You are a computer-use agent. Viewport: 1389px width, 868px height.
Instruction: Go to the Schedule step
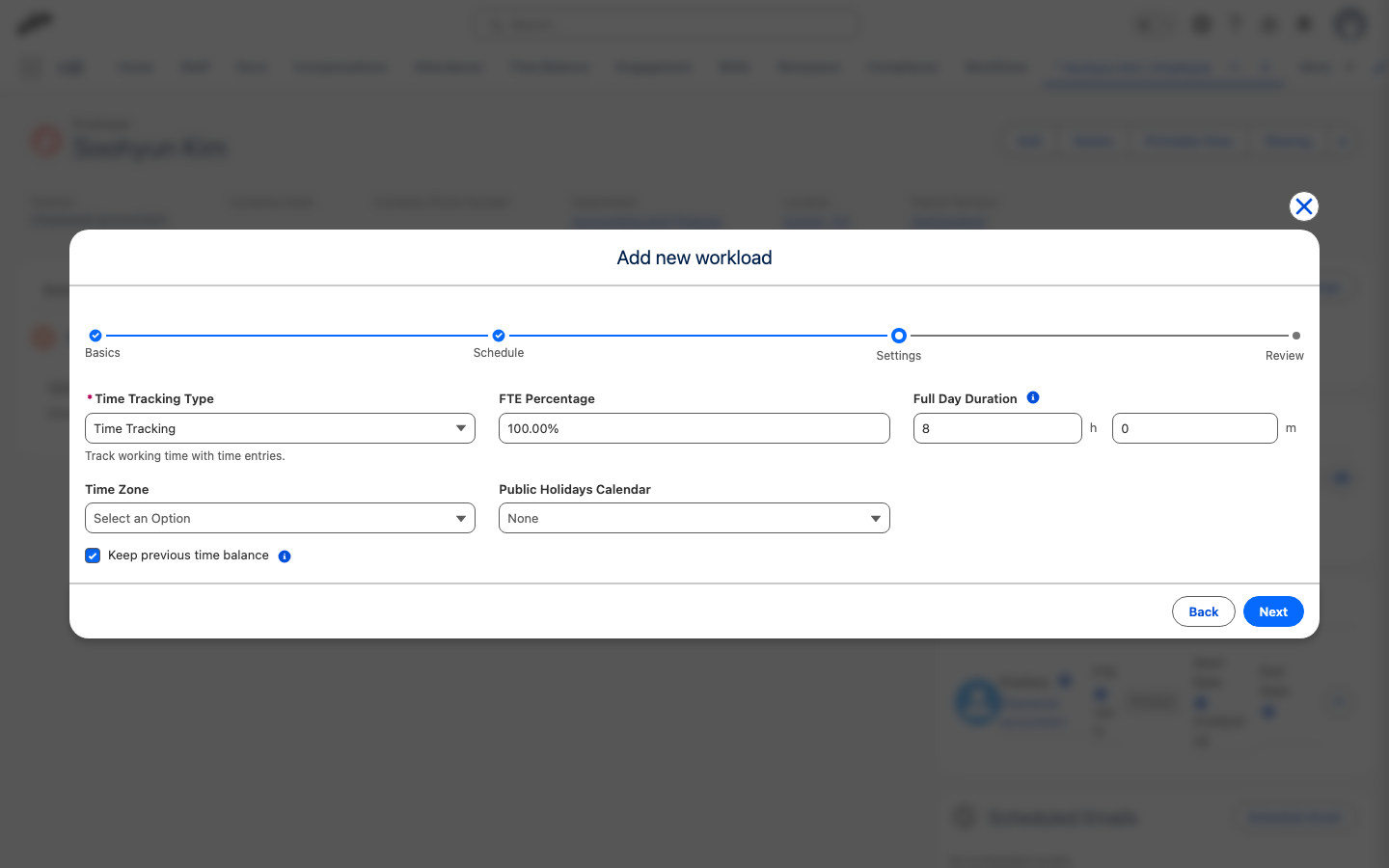[x=499, y=336]
